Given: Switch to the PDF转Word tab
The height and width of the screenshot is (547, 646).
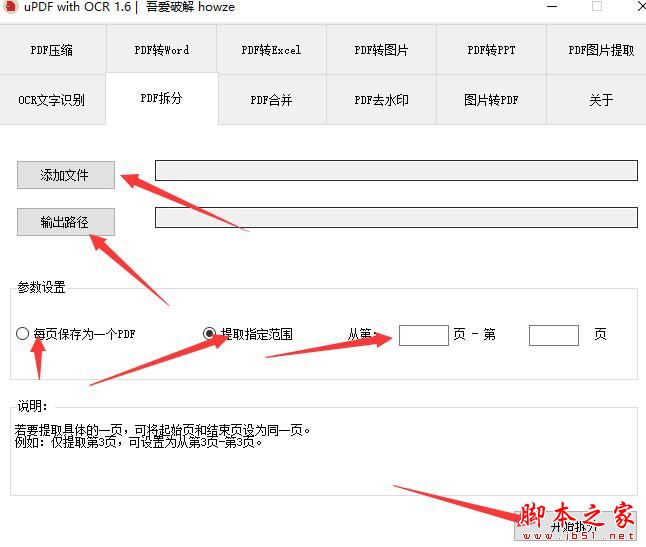Looking at the screenshot, I should [162, 49].
